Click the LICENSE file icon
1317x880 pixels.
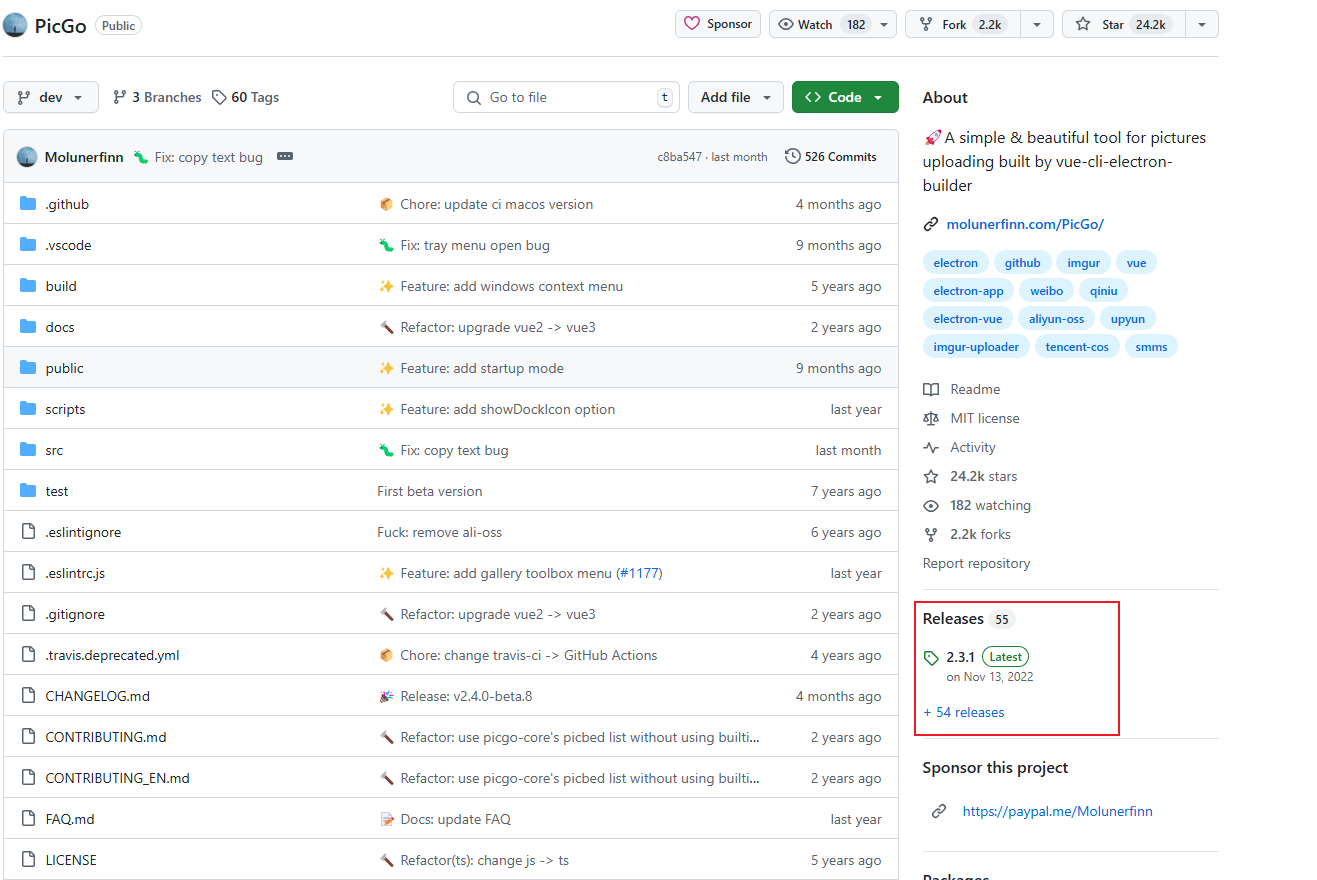coord(28,860)
